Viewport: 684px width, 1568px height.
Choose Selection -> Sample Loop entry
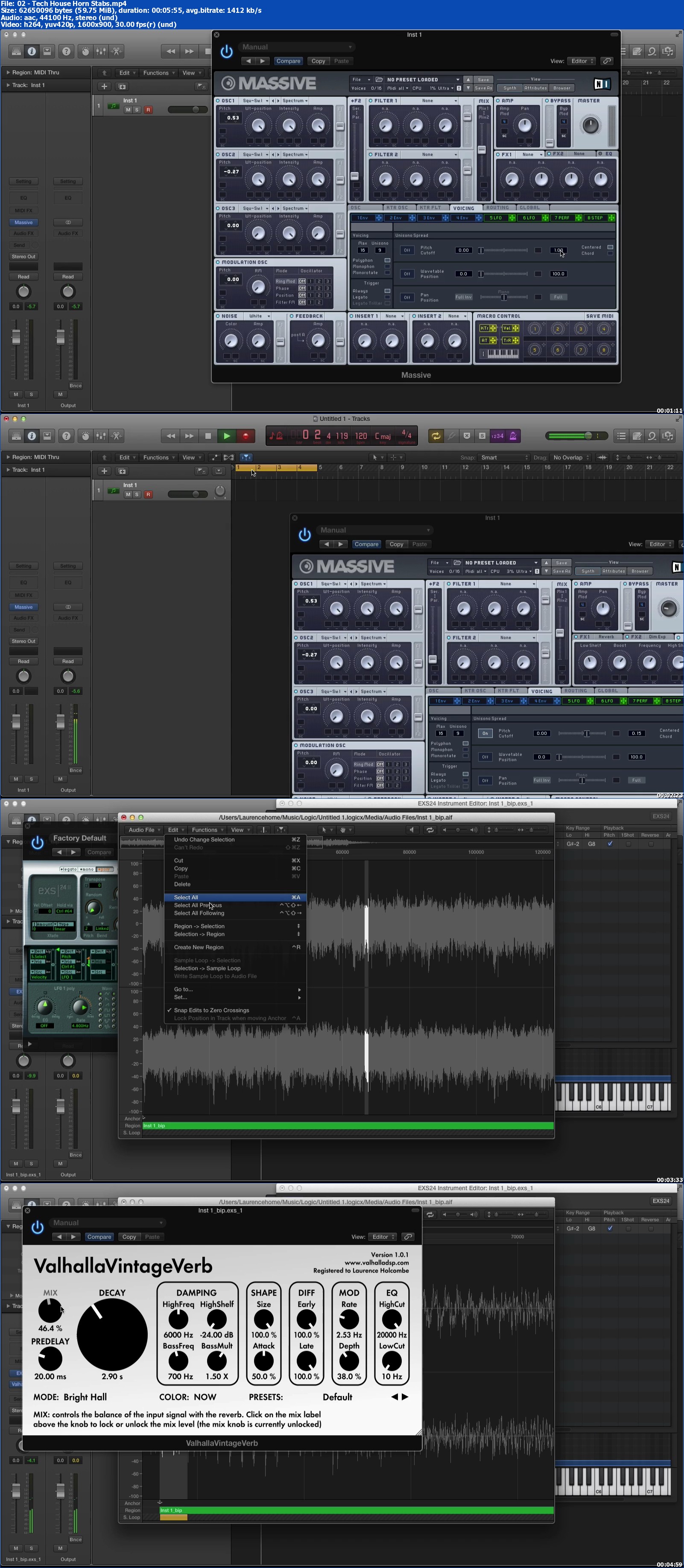click(235, 968)
